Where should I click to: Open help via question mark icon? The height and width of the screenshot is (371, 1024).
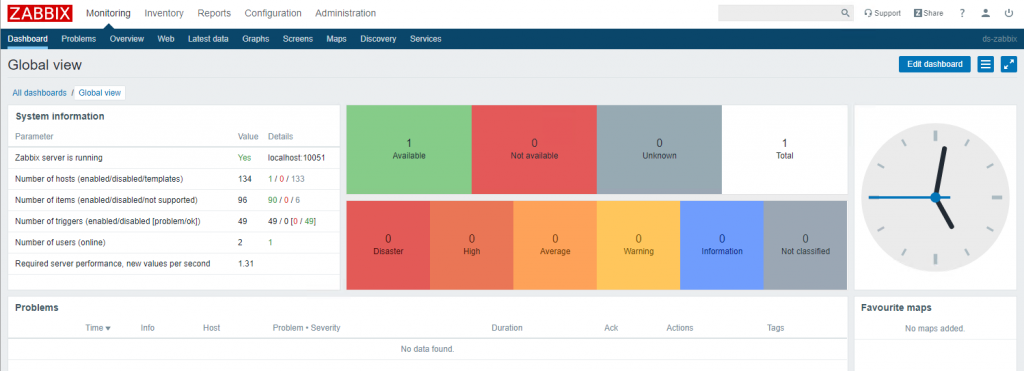963,13
